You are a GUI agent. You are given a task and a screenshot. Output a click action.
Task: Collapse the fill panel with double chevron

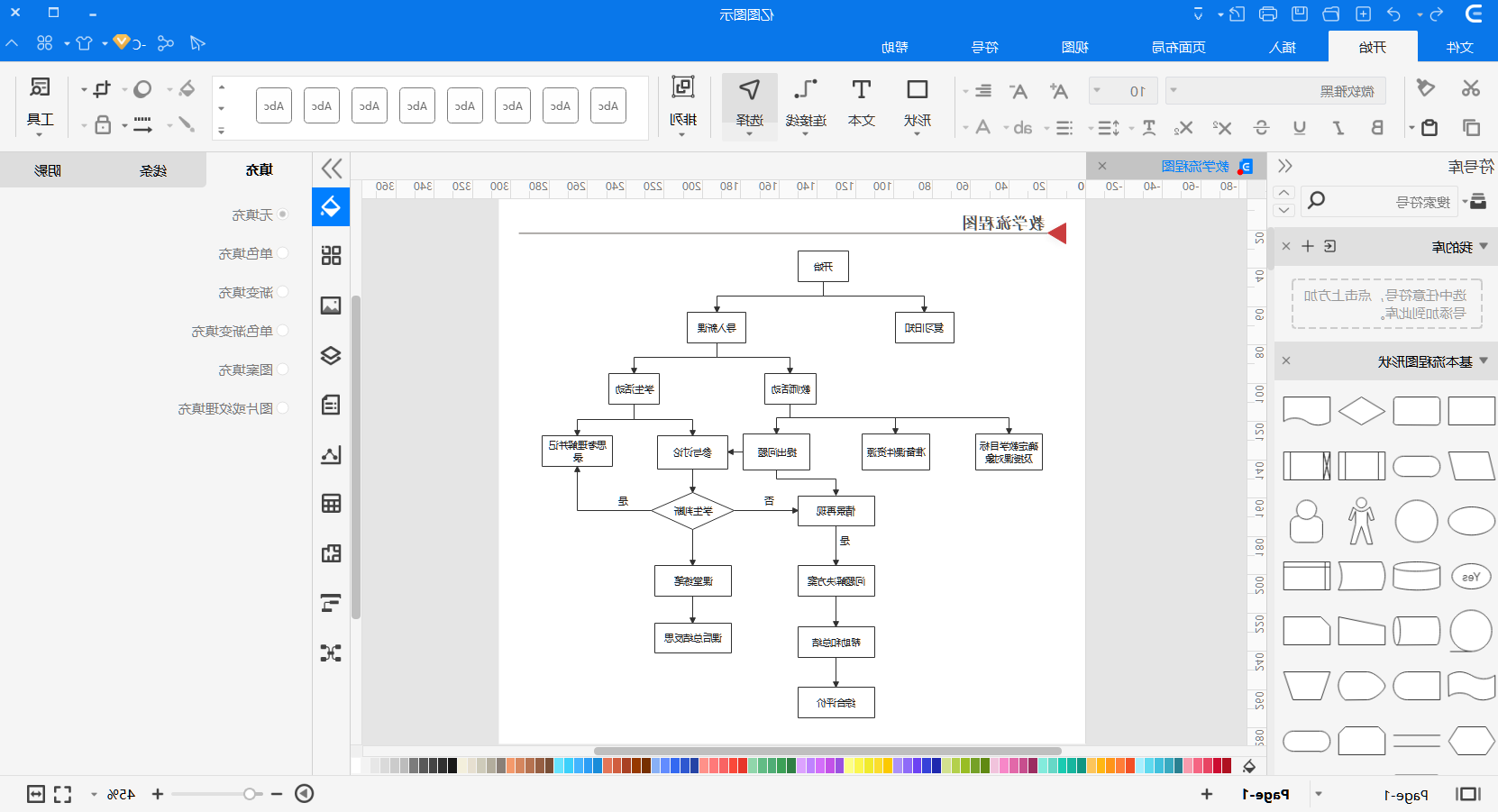click(332, 168)
